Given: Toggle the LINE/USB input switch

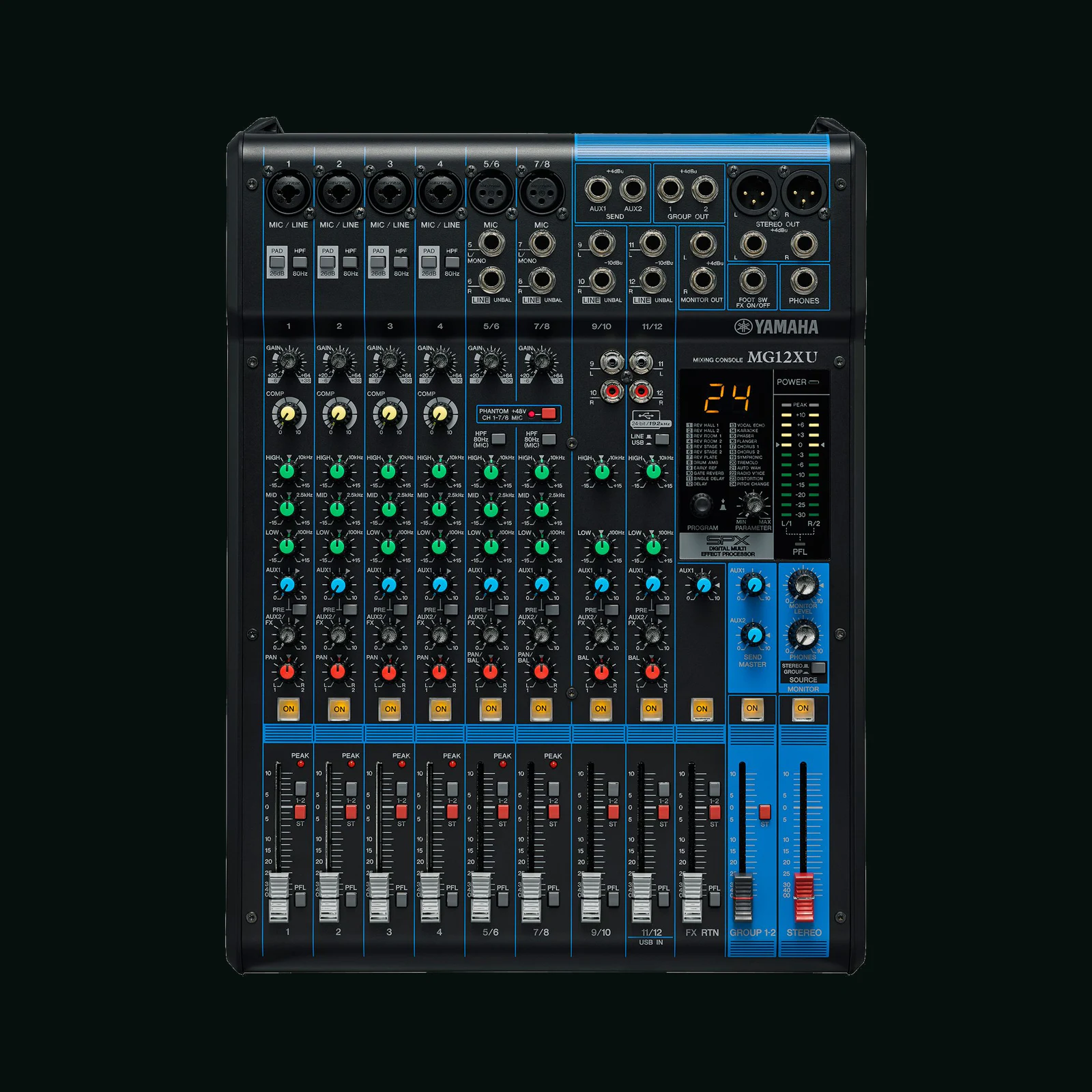Looking at the screenshot, I should click(x=661, y=439).
